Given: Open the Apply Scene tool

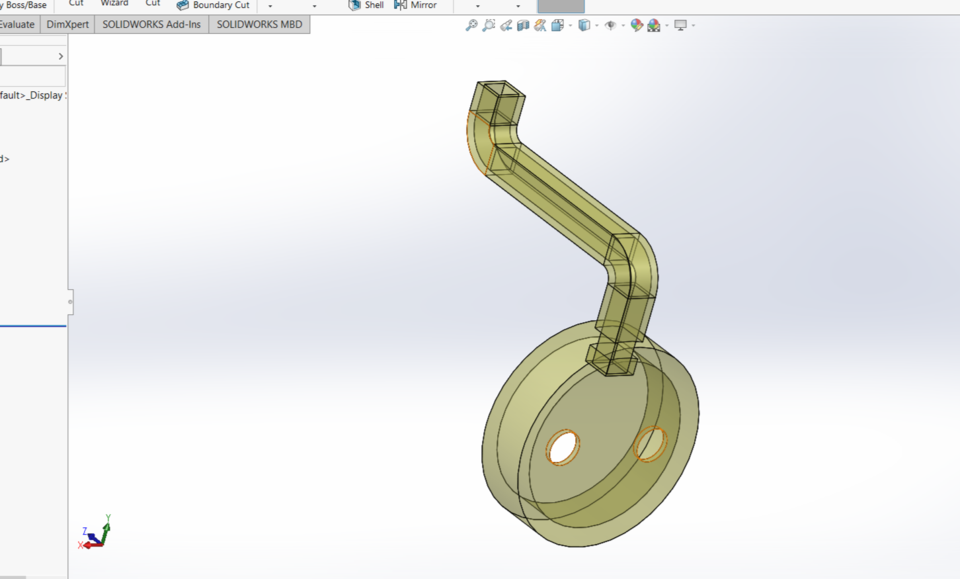Looking at the screenshot, I should 651,24.
